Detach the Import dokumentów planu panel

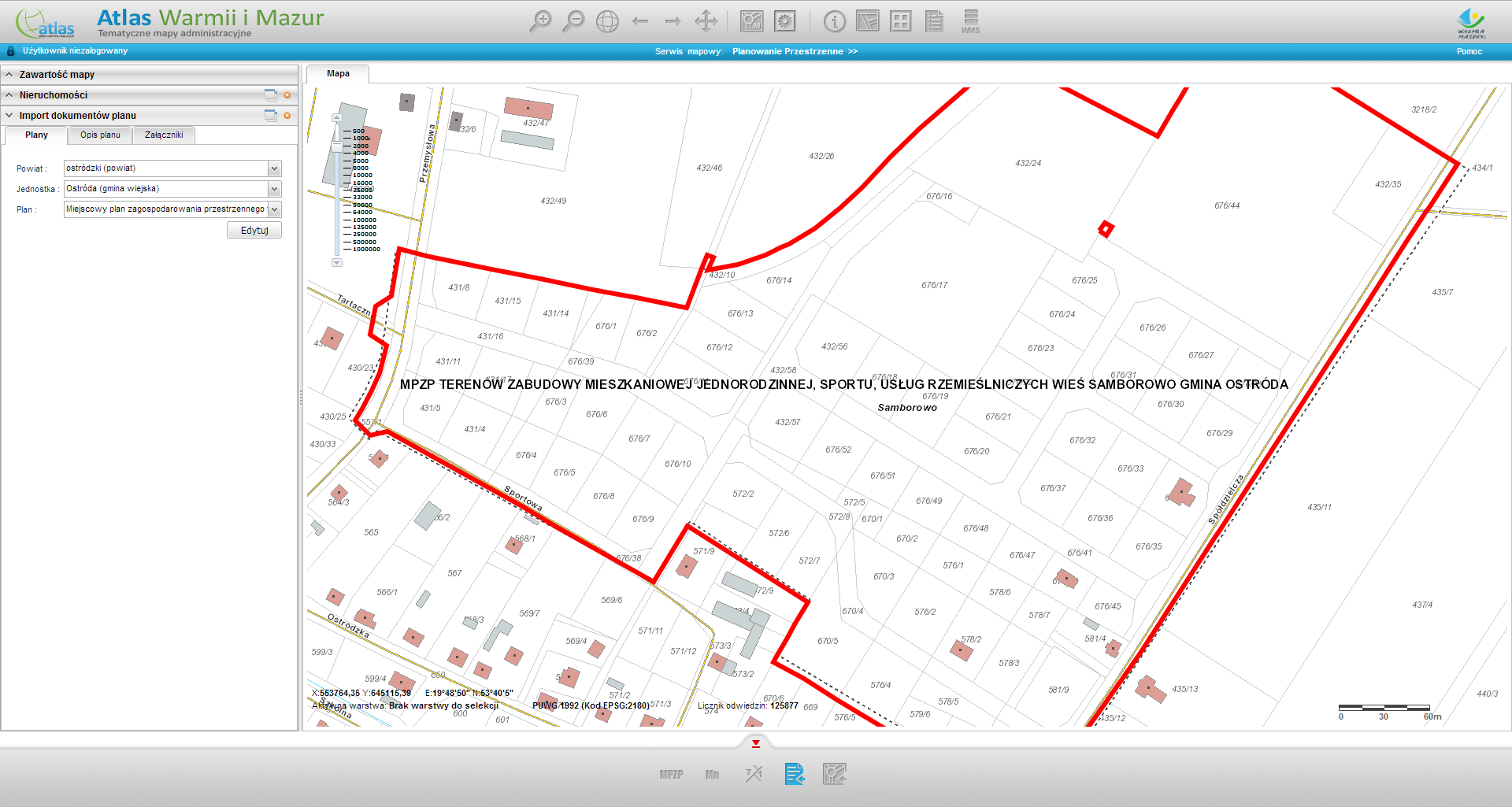pyautogui.click(x=271, y=116)
